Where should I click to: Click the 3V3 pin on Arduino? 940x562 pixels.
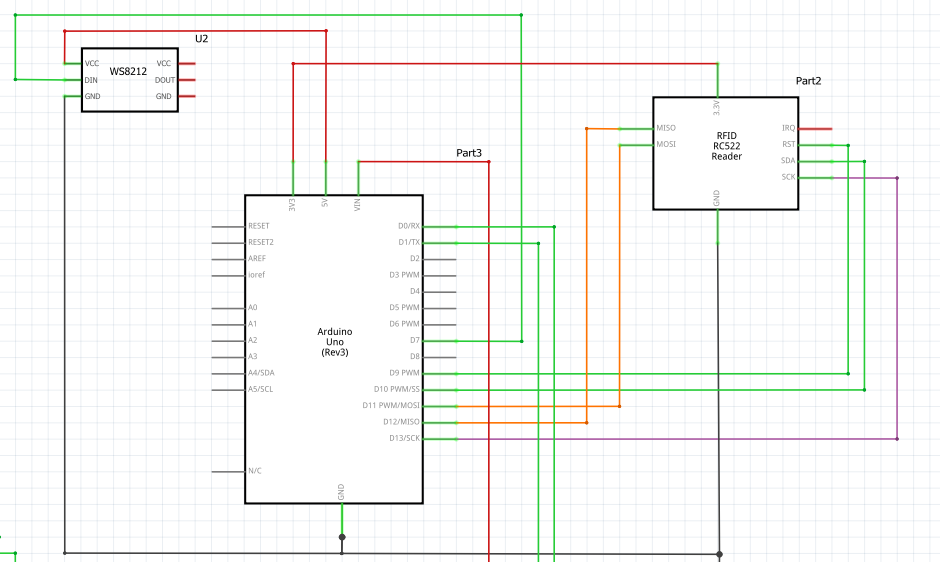[293, 204]
